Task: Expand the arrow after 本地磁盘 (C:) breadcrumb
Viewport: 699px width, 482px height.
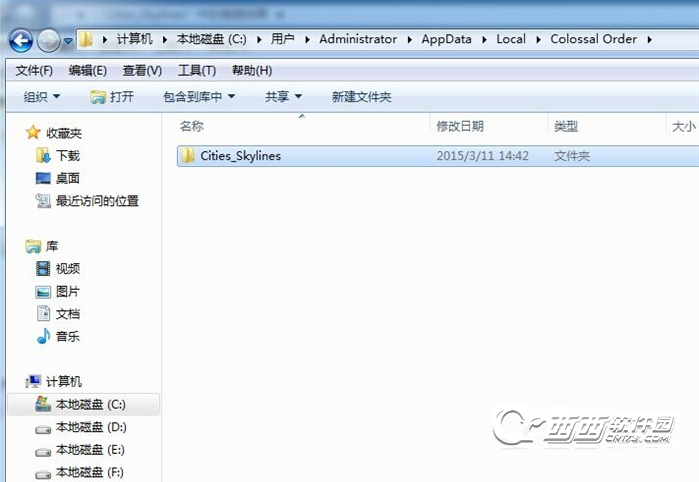Action: (x=259, y=40)
